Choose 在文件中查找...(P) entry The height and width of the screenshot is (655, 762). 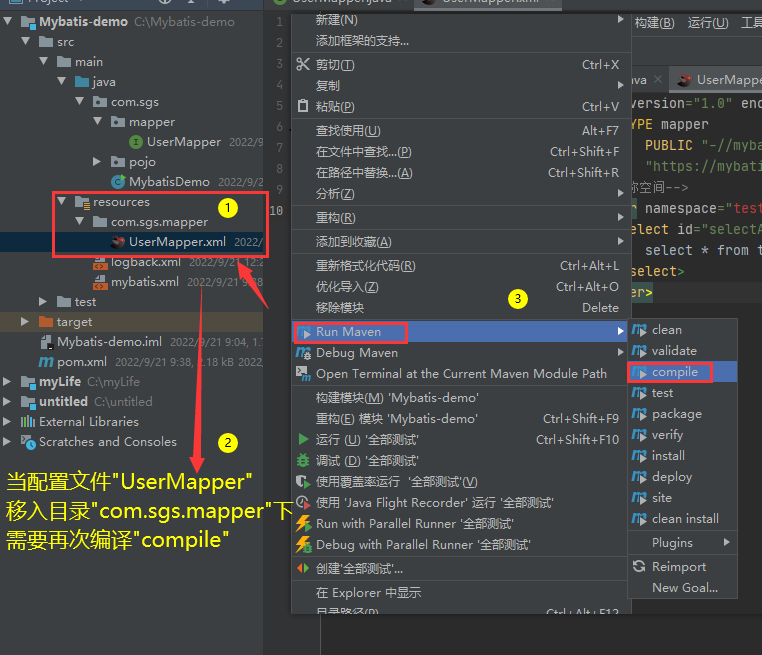click(461, 152)
